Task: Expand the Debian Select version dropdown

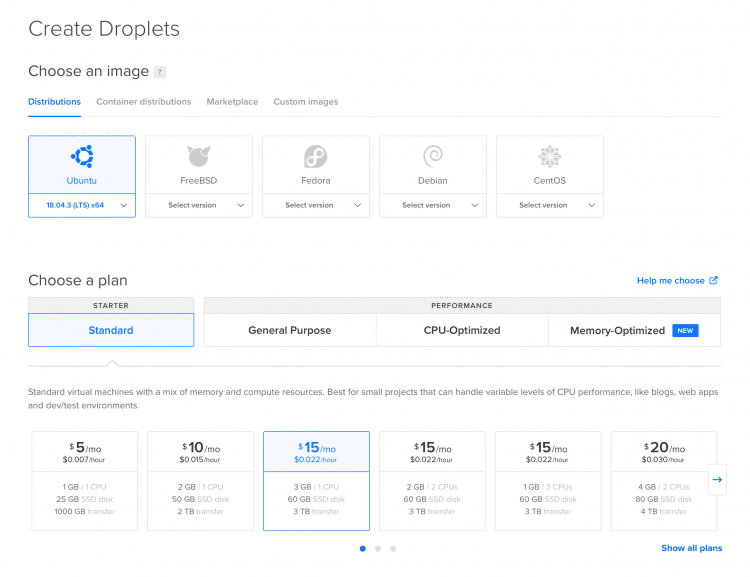Action: (433, 205)
